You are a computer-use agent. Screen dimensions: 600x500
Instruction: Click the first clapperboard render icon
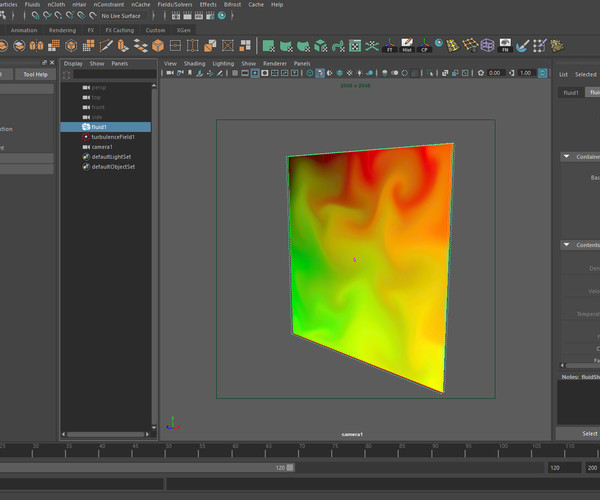(176, 16)
